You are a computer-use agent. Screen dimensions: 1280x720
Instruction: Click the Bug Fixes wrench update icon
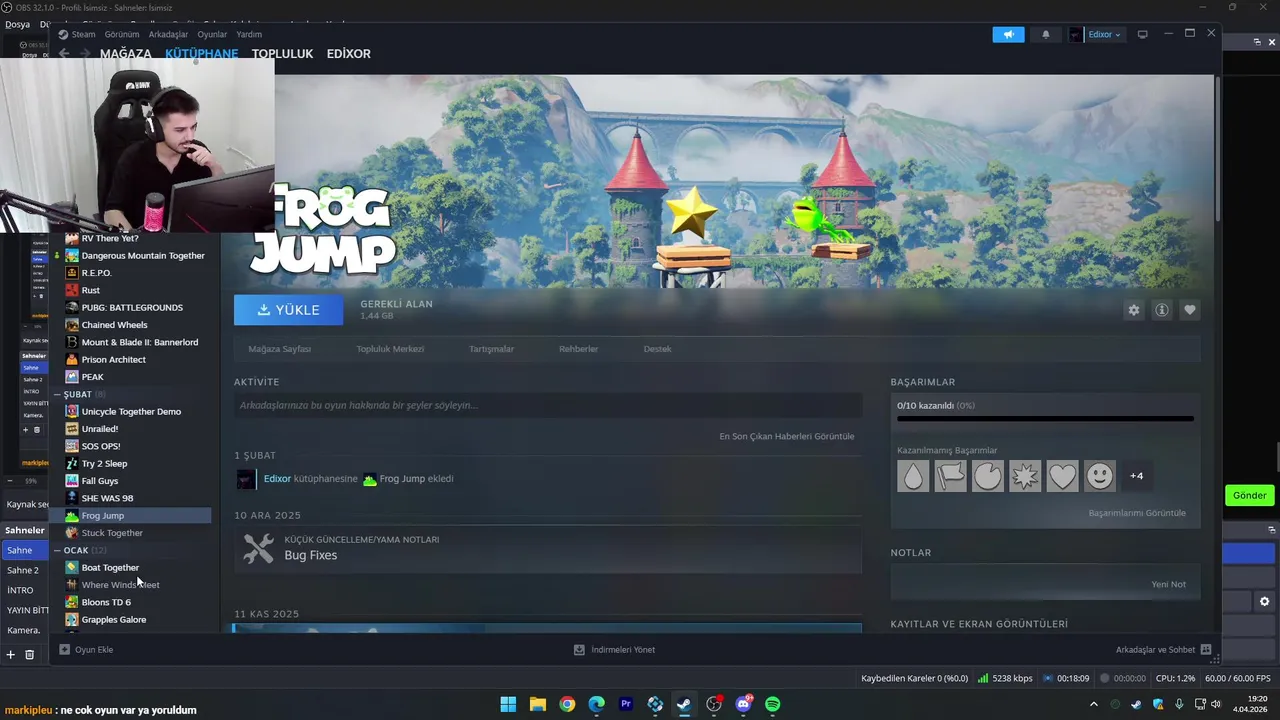pos(258,548)
